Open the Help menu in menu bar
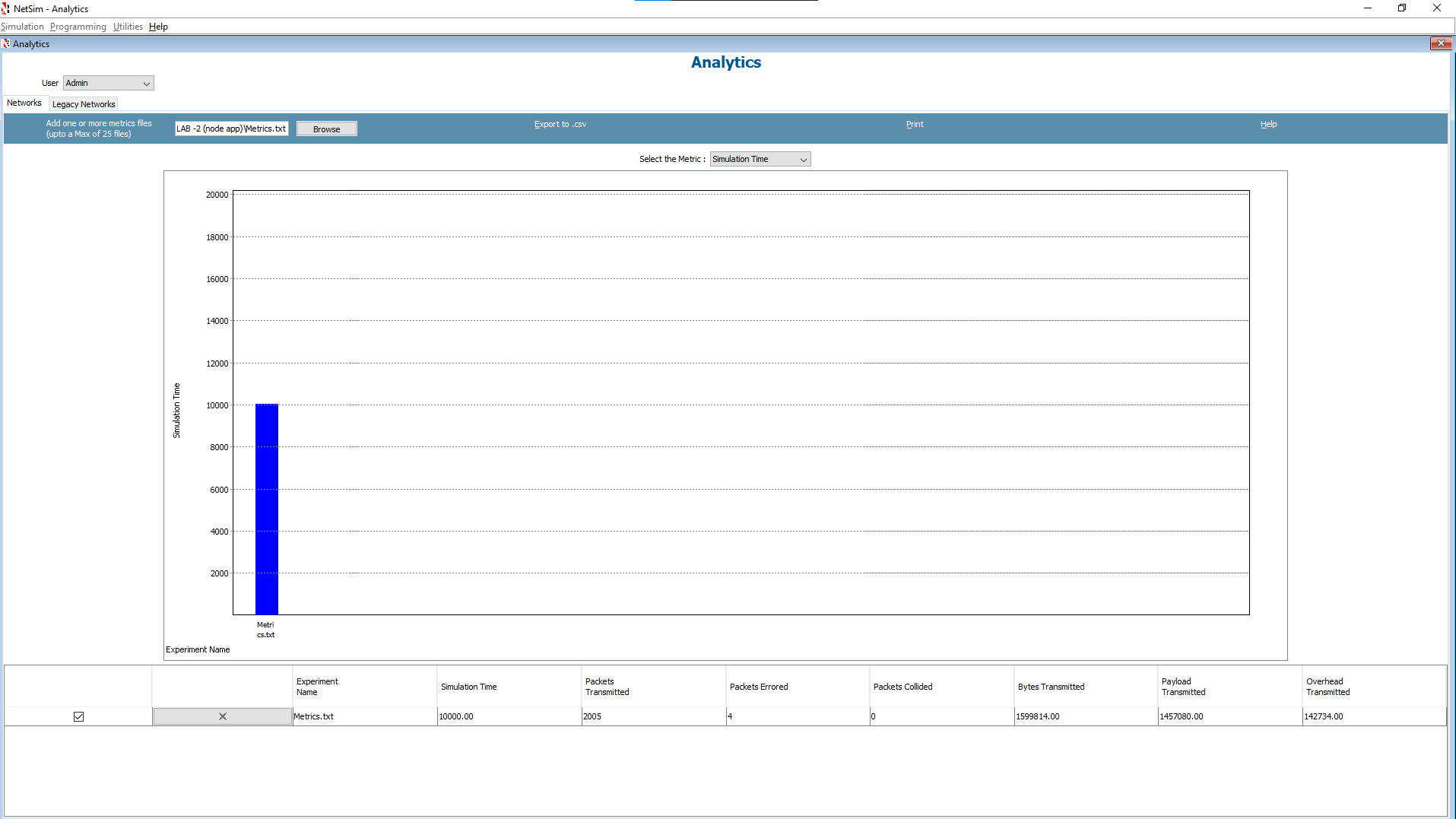 (x=158, y=27)
